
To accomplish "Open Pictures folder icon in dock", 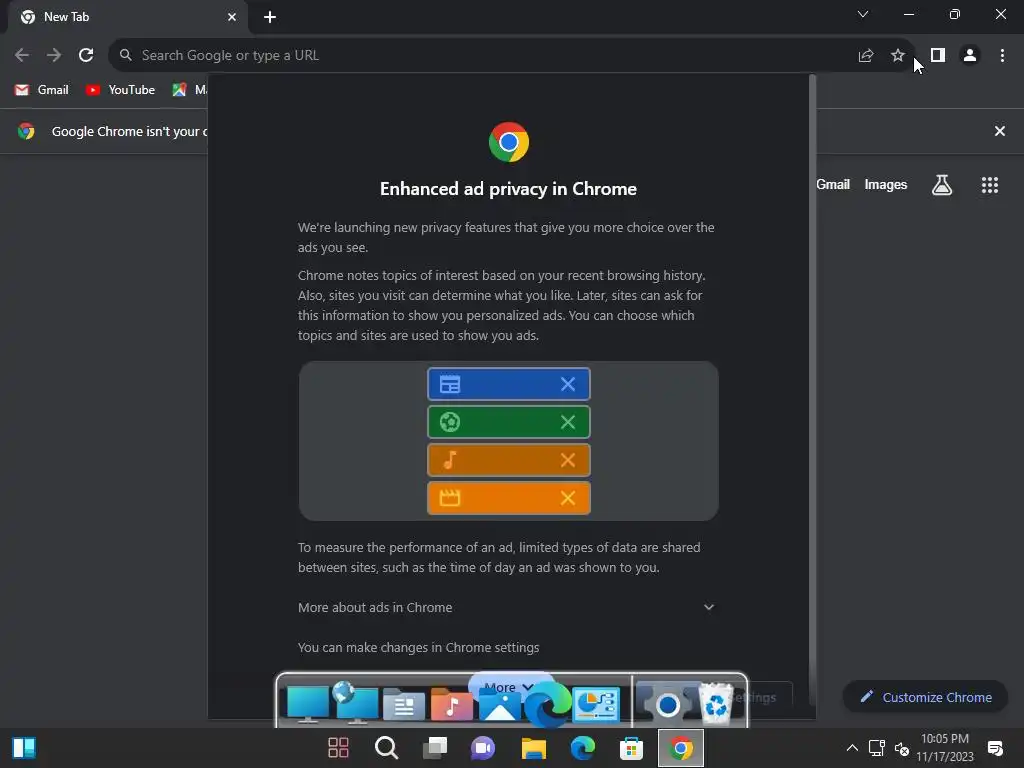I will coord(499,705).
